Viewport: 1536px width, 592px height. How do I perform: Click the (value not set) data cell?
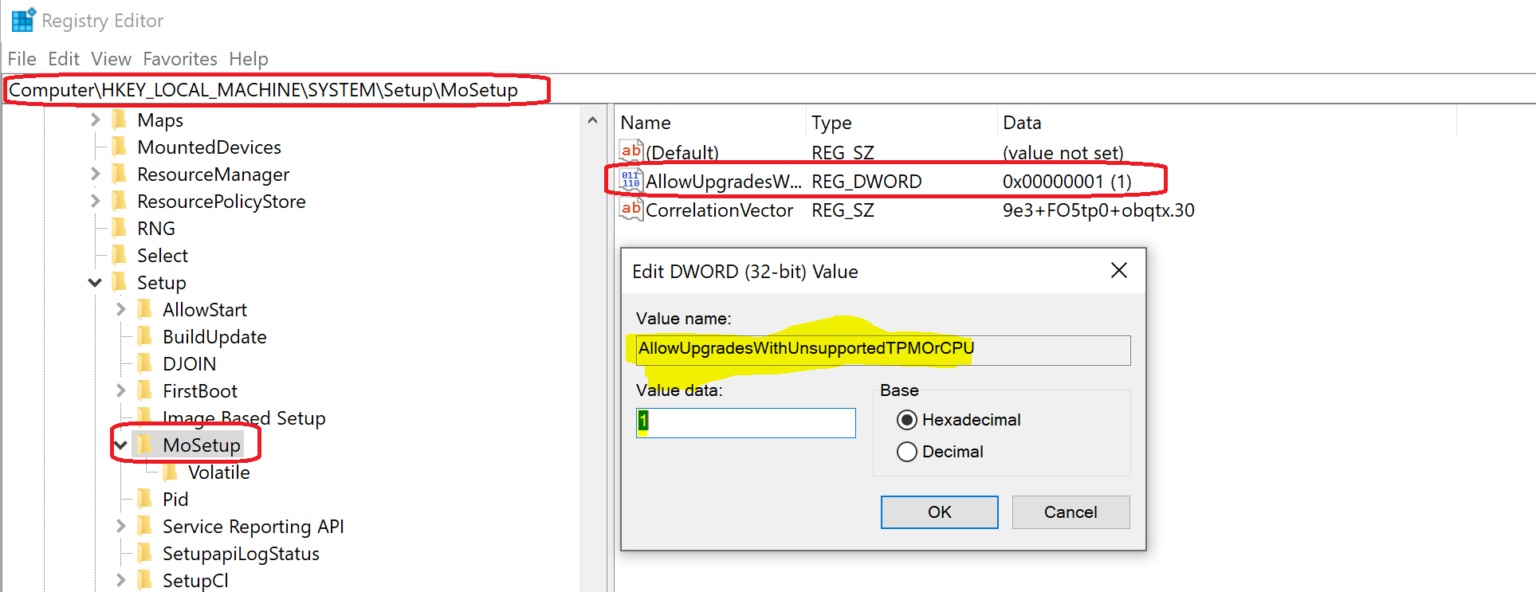[x=1063, y=152]
